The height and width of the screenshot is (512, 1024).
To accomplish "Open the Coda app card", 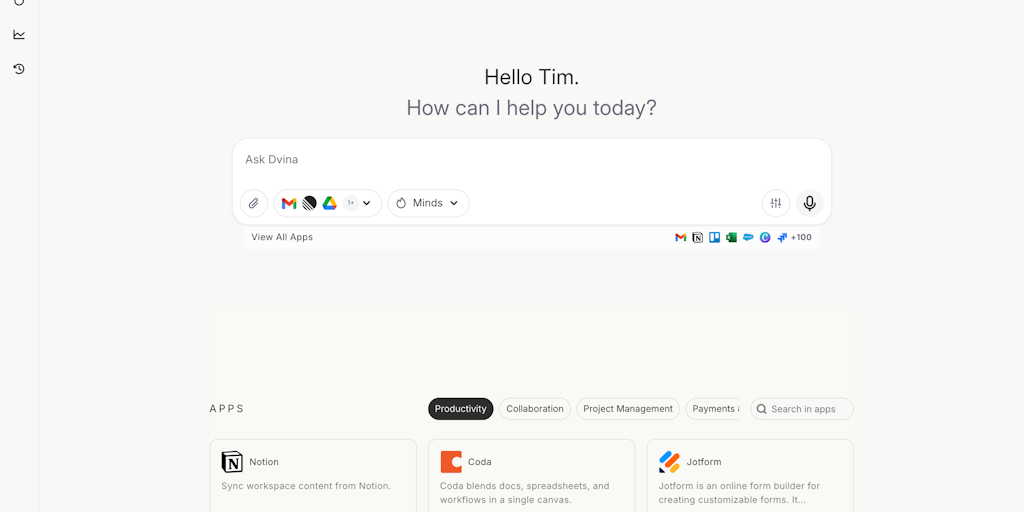I will [x=532, y=475].
